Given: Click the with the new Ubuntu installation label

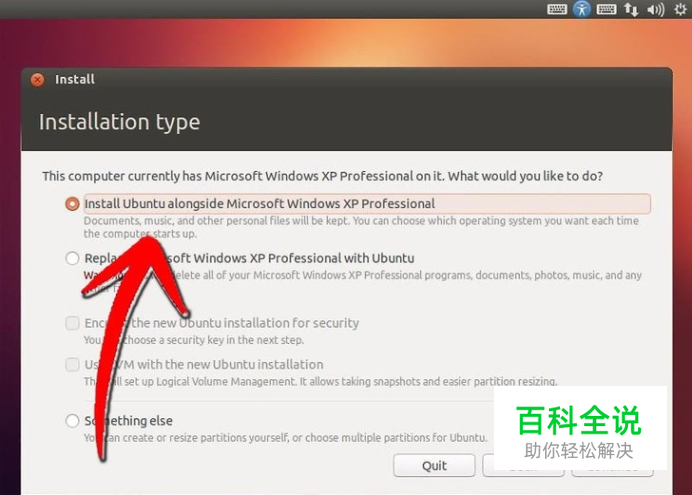Looking at the screenshot, I should click(x=230, y=364).
